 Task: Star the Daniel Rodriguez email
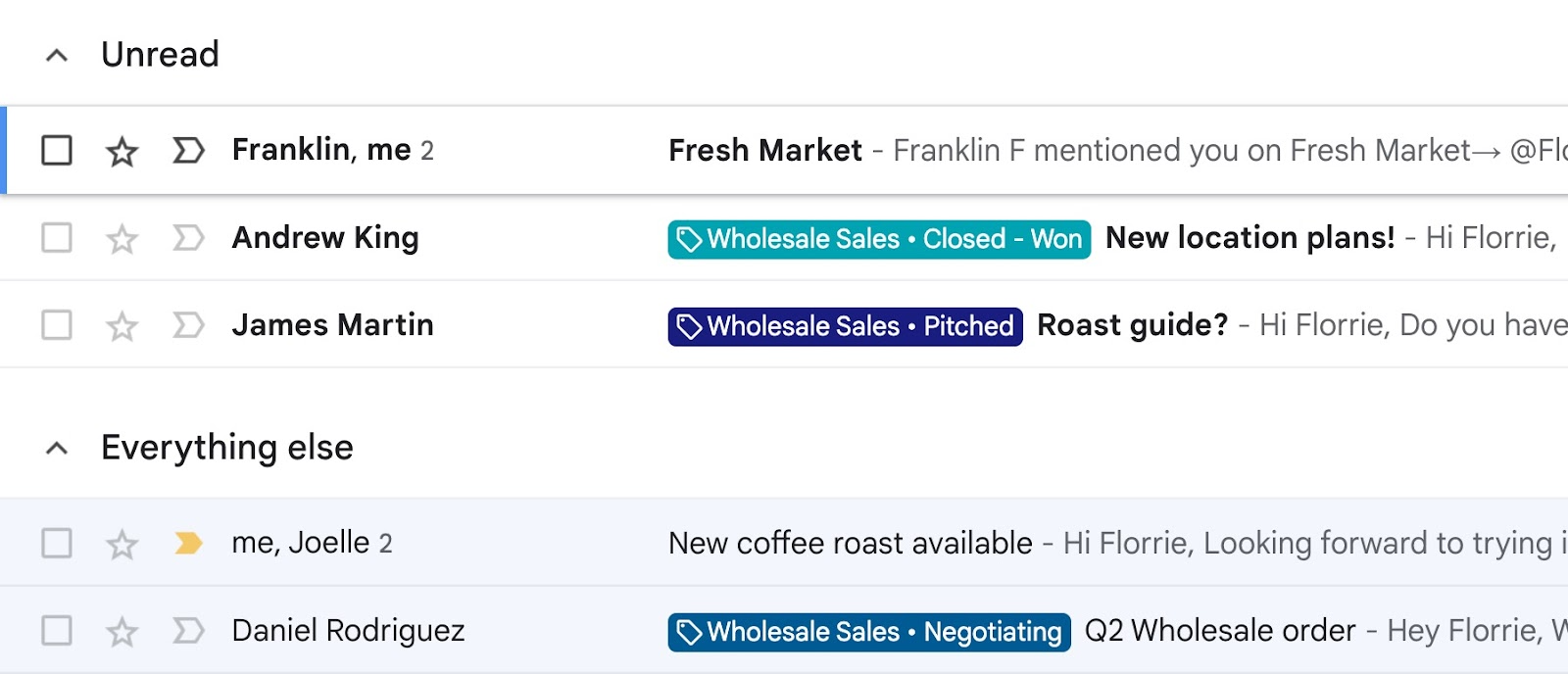pyautogui.click(x=122, y=632)
